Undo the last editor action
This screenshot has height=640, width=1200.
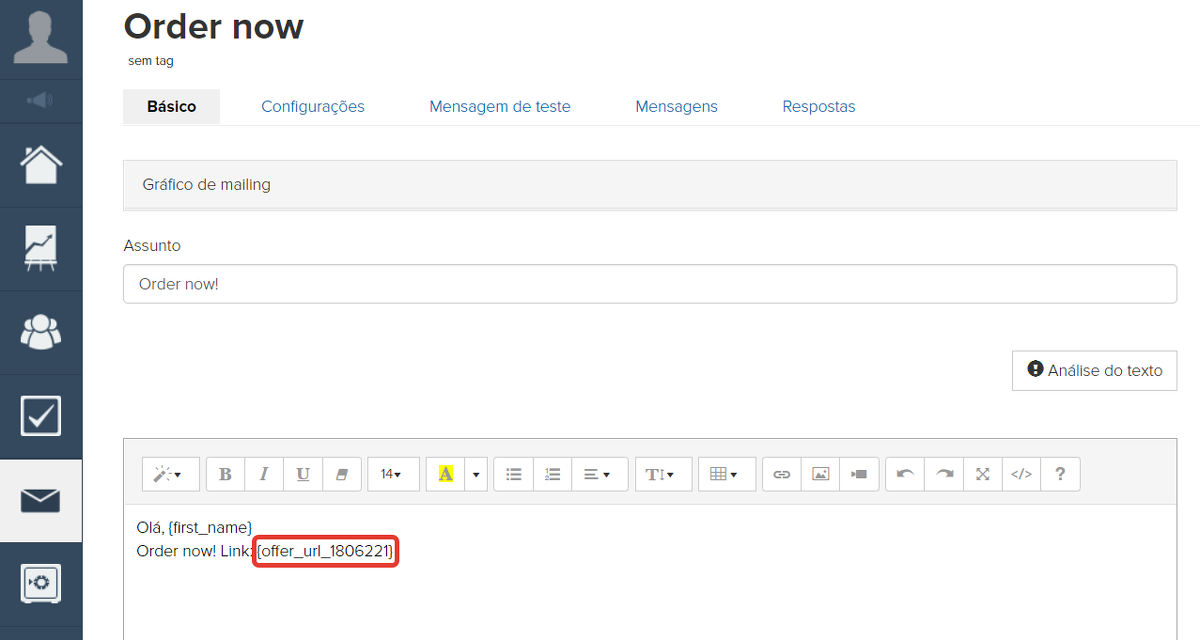tap(905, 474)
